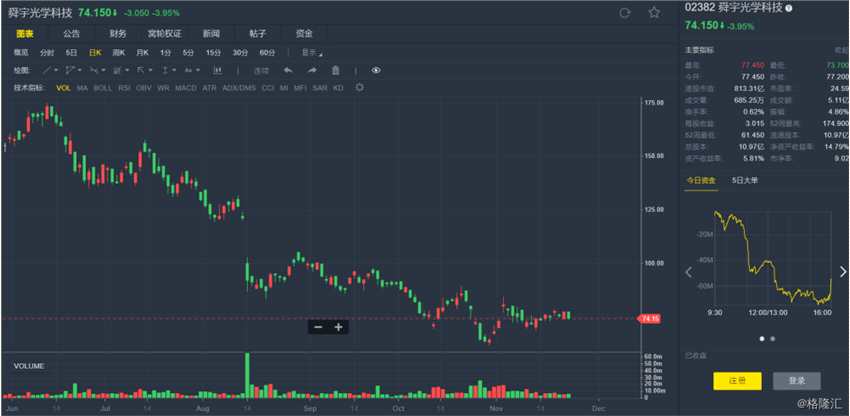The width and height of the screenshot is (850, 416).
Task: Toggle the MI indicator
Action: (x=284, y=87)
